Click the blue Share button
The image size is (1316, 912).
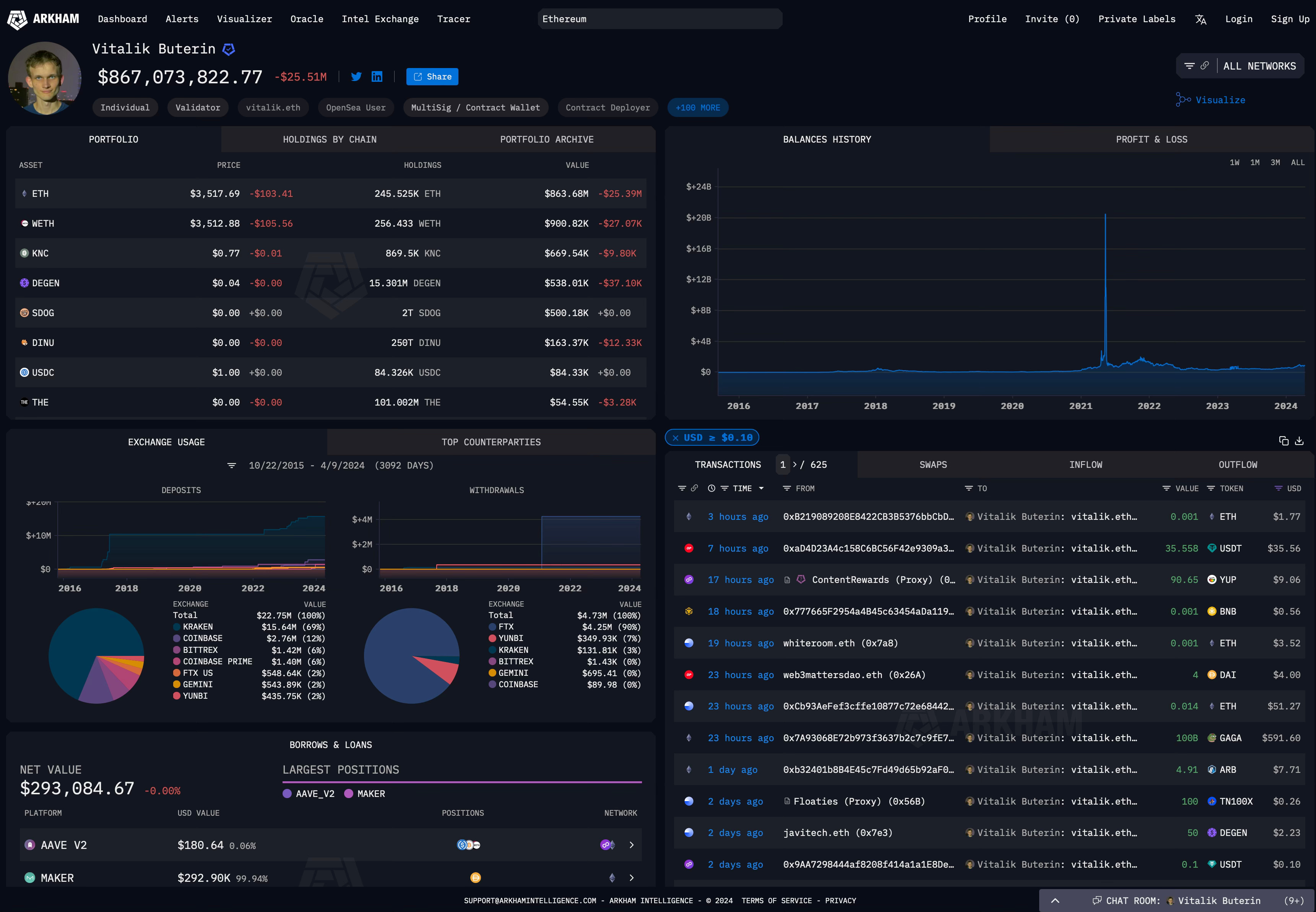[432, 76]
